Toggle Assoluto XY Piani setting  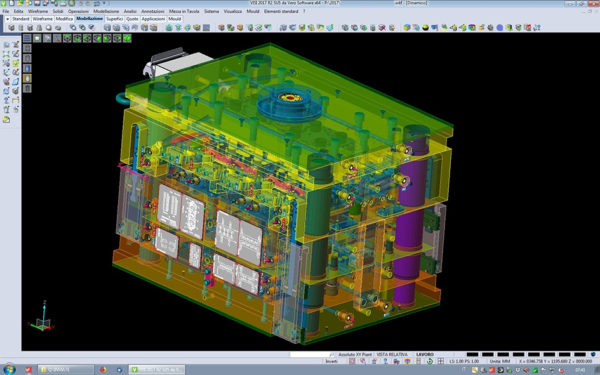(x=355, y=354)
